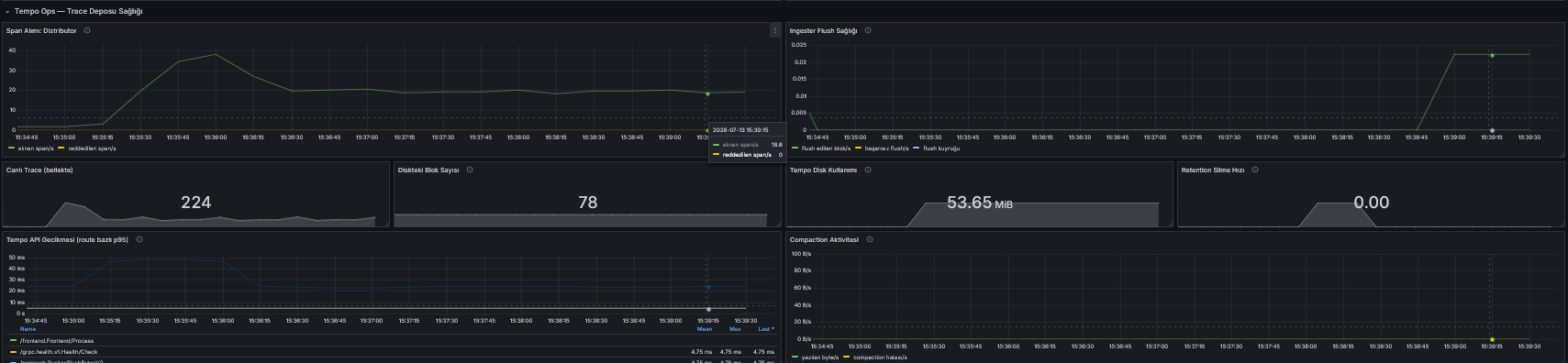Click 4.75 ms Mean value of Health/Check row
This screenshot has width=1568, height=363.
click(701, 351)
